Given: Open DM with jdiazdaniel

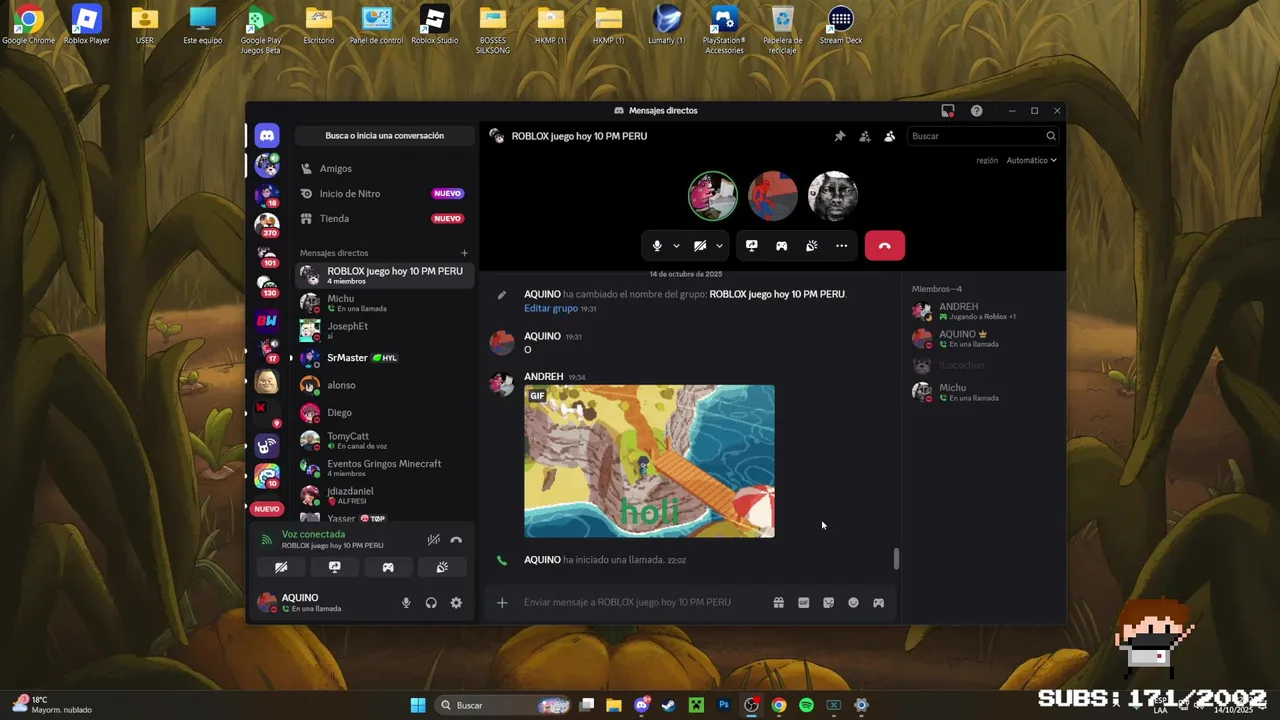Looking at the screenshot, I should click(385, 495).
